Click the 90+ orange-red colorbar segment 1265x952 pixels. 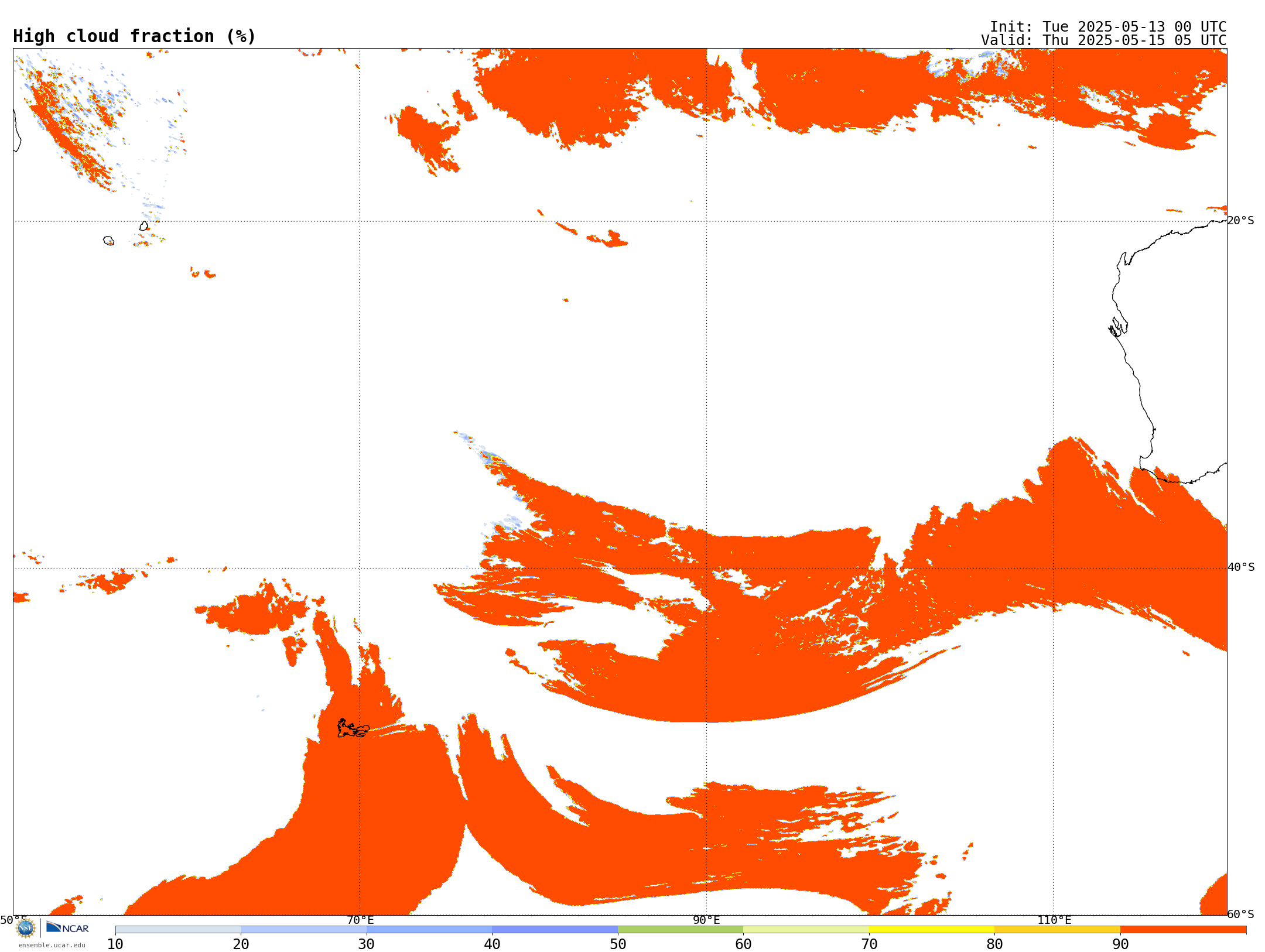coord(1183,930)
